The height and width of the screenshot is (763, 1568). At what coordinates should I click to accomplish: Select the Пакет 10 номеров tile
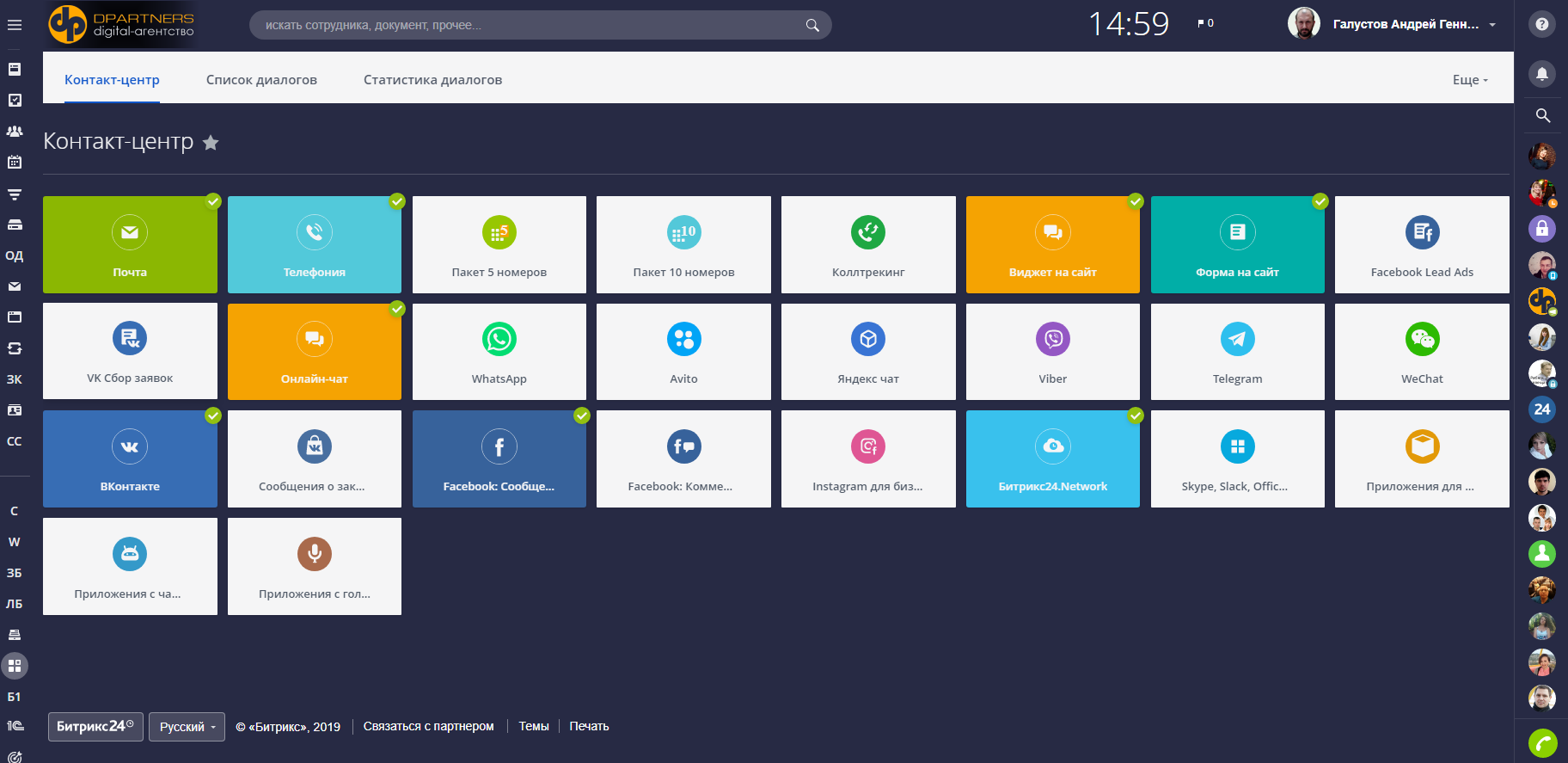683,244
